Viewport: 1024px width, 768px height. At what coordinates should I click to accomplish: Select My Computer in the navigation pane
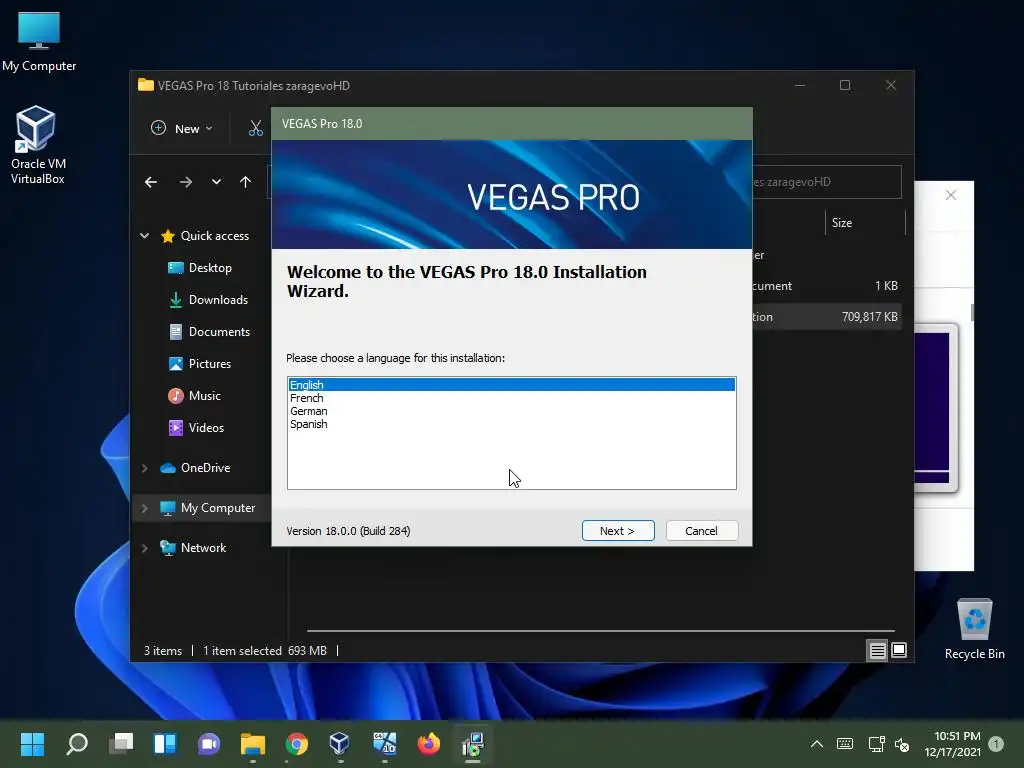(x=208, y=507)
